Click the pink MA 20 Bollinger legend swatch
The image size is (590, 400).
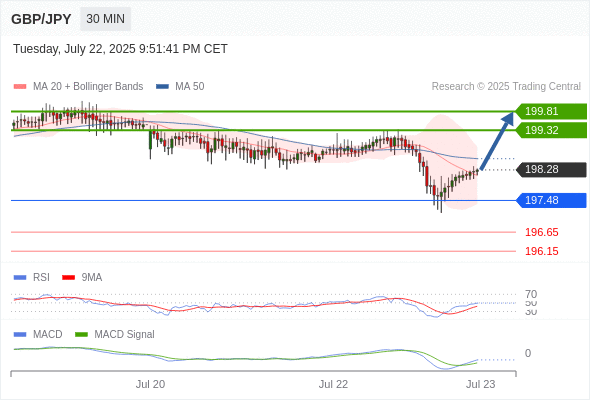(20, 87)
